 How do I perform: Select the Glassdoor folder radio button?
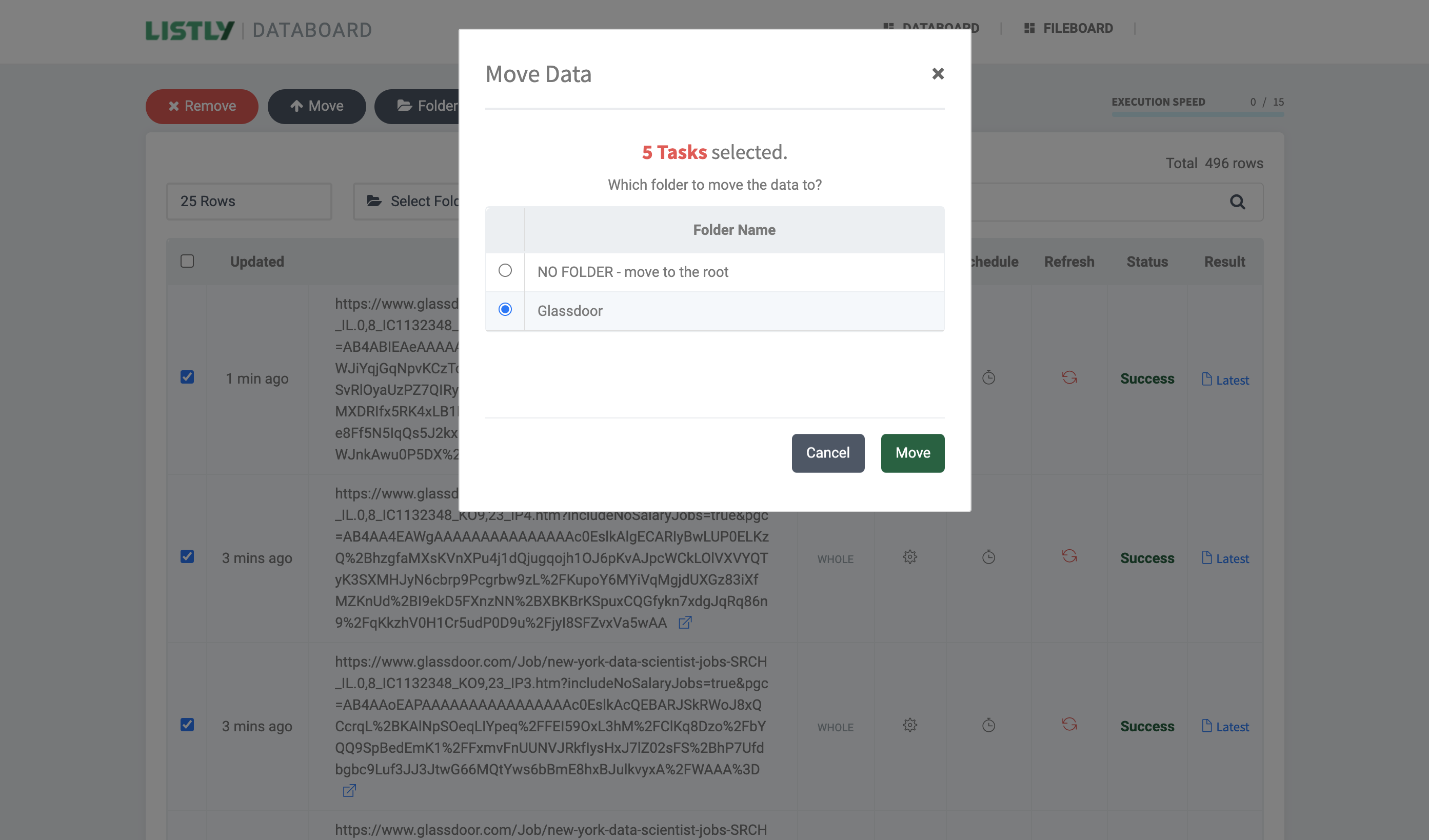coord(505,309)
